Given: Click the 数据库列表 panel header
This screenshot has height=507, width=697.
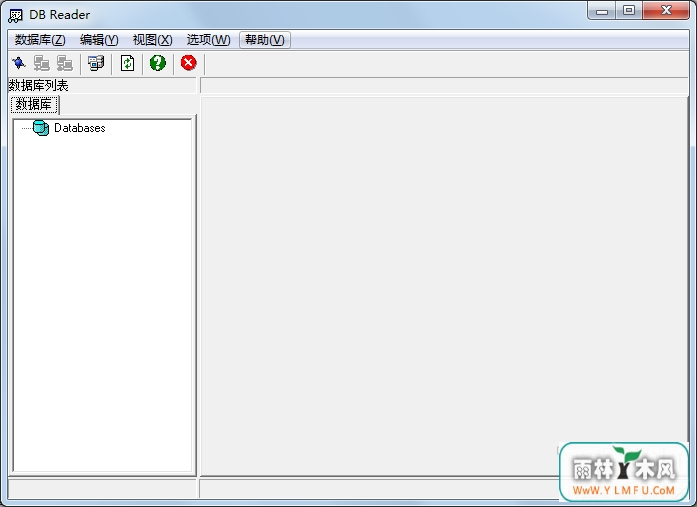Looking at the screenshot, I should pyautogui.click(x=102, y=85).
